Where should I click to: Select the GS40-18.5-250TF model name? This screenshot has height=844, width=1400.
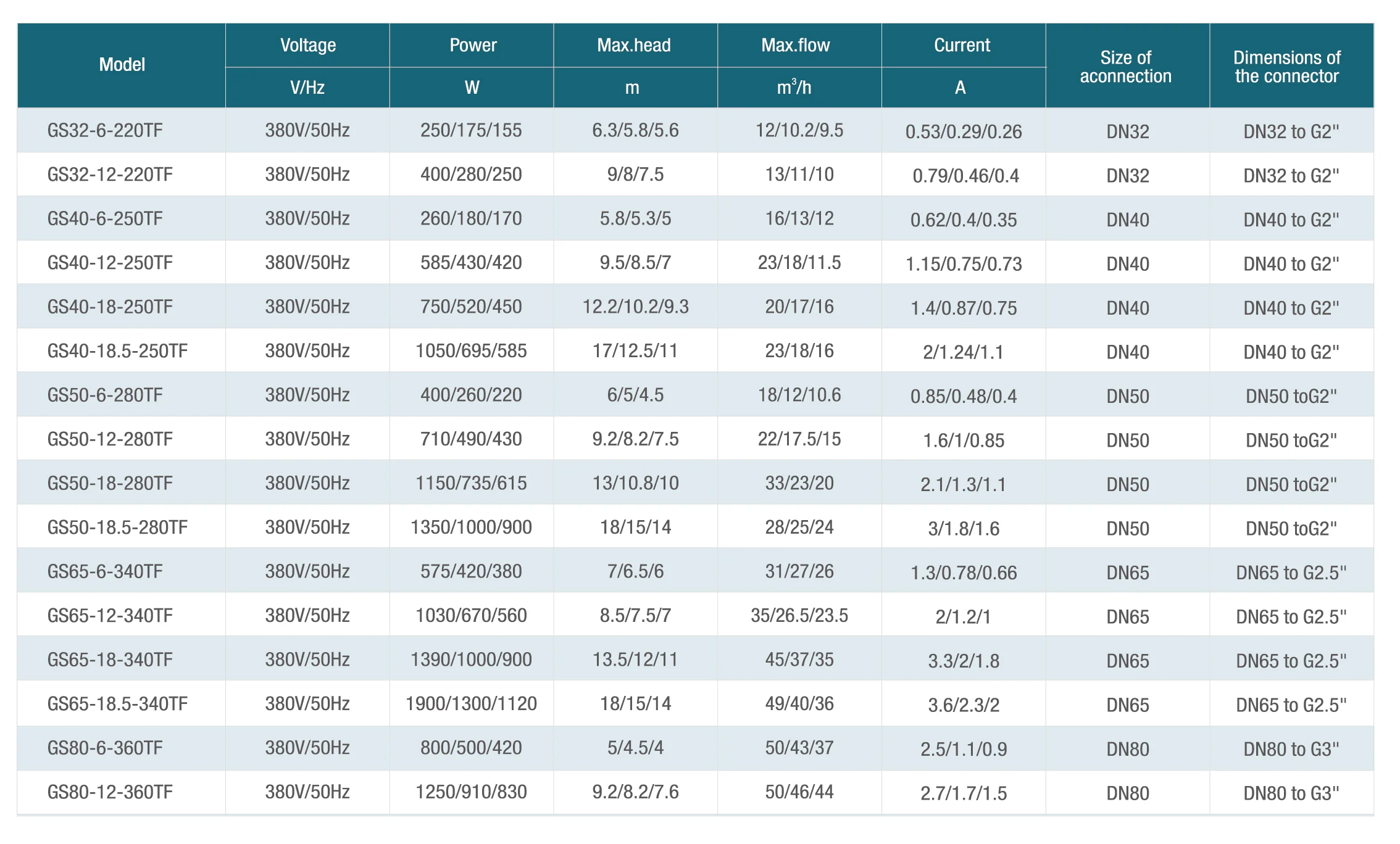click(117, 351)
